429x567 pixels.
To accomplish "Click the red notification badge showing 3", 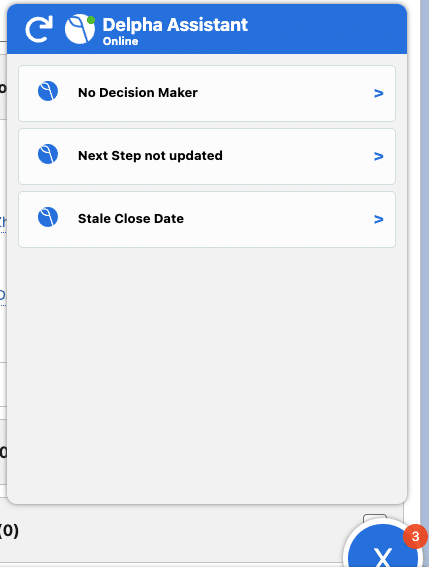I will (x=415, y=536).
